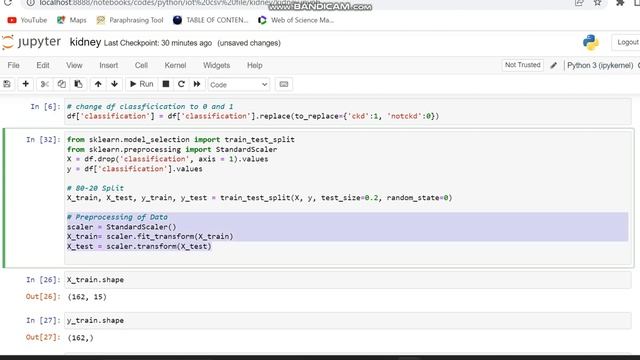
Task: Click the X_train.shape cell input
Action: click(347, 280)
